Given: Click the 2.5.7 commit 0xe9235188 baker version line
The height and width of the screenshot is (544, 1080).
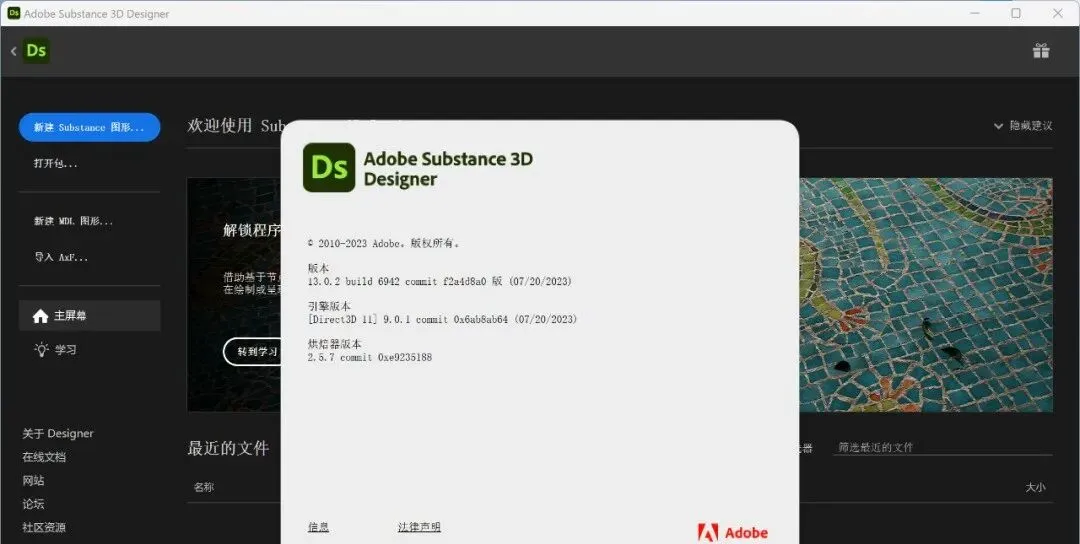Looking at the screenshot, I should pos(370,357).
